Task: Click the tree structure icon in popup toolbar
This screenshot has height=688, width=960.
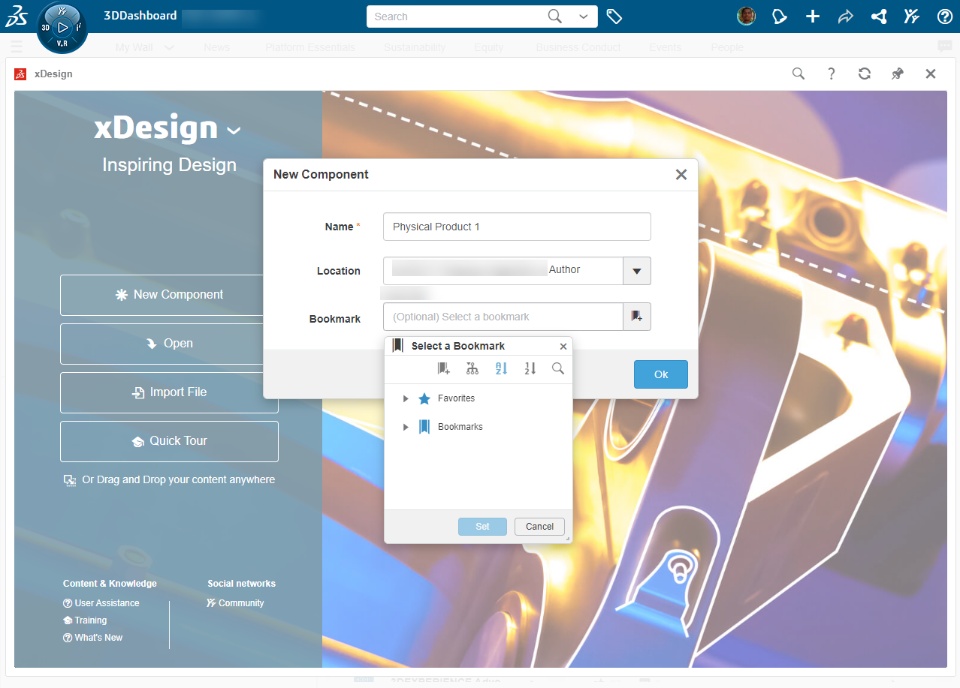Action: coord(472,368)
